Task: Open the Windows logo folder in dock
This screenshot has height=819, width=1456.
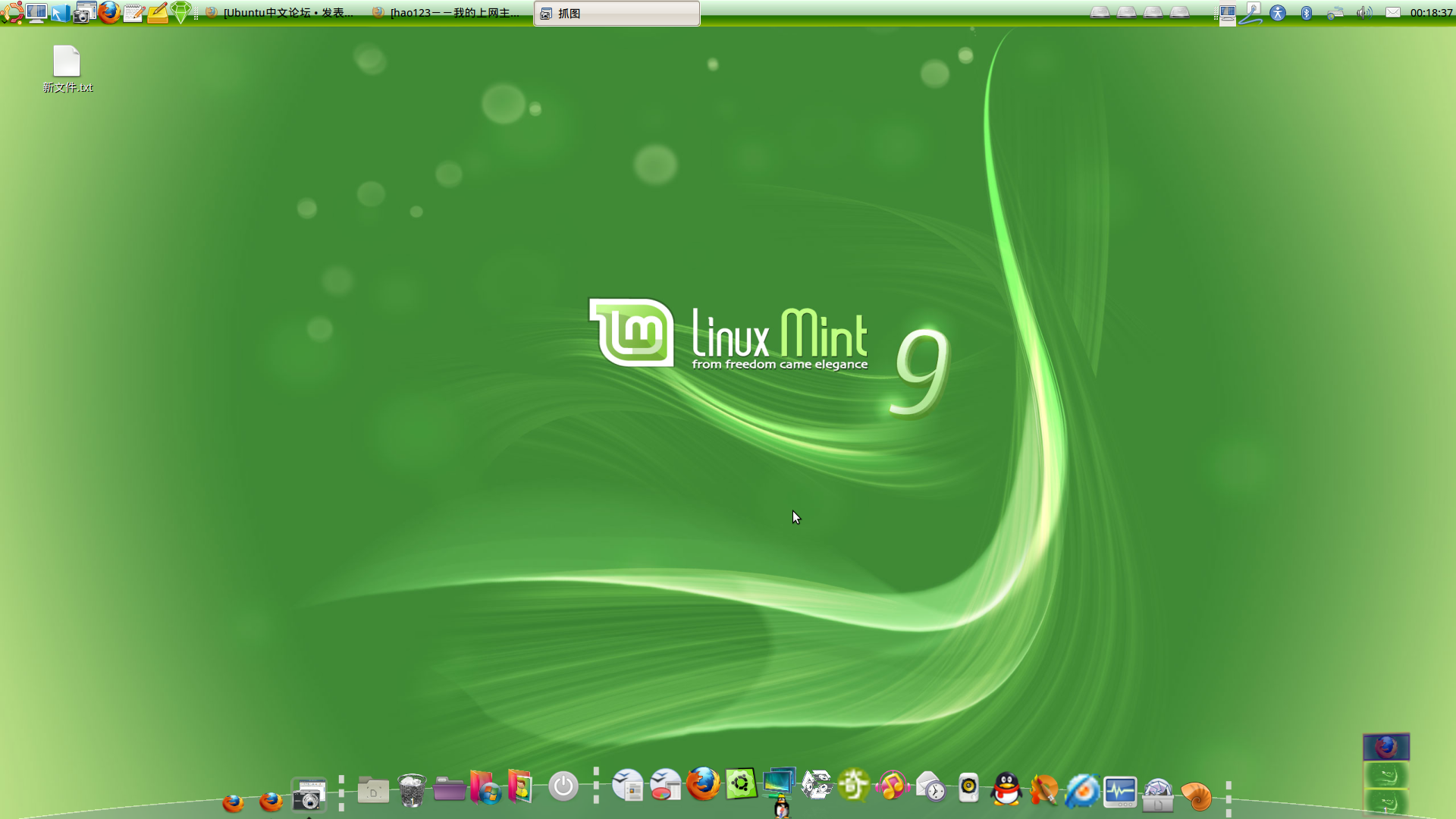Action: [x=486, y=787]
